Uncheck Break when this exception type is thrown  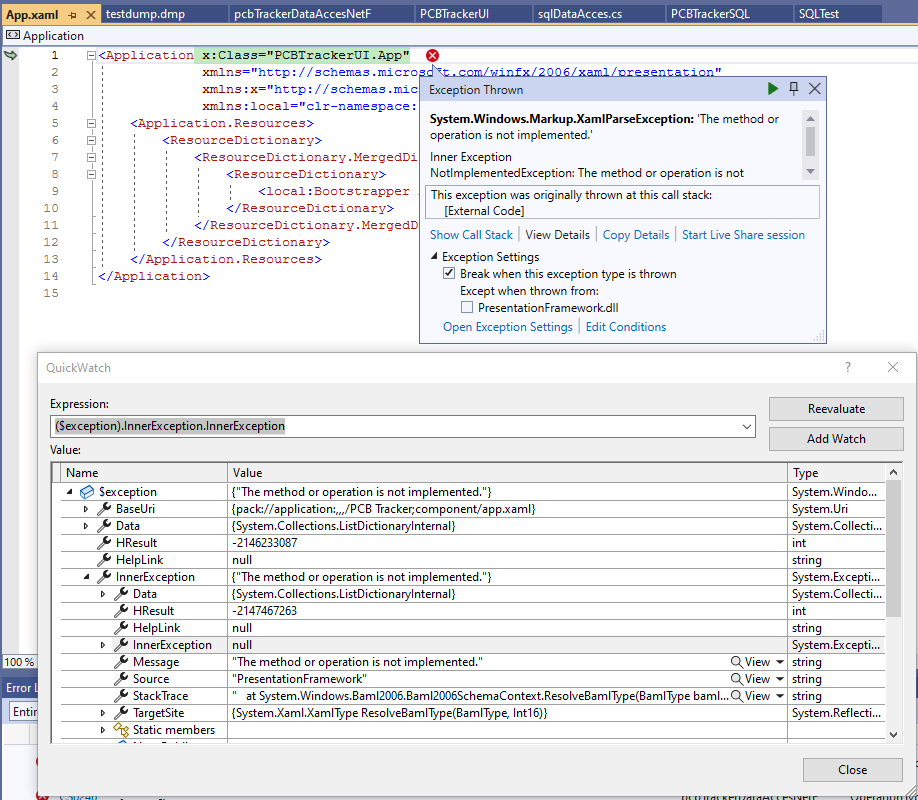click(450, 274)
